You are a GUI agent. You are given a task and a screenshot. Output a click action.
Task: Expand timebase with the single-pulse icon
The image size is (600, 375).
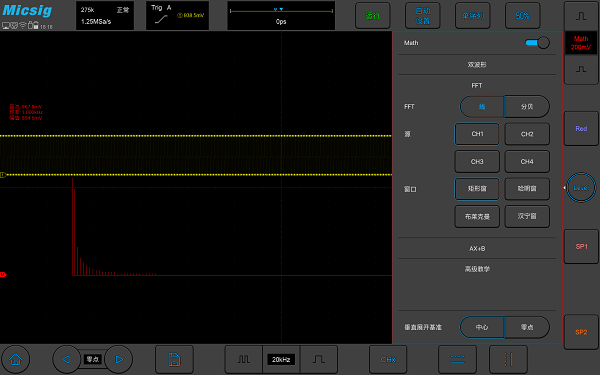point(318,359)
